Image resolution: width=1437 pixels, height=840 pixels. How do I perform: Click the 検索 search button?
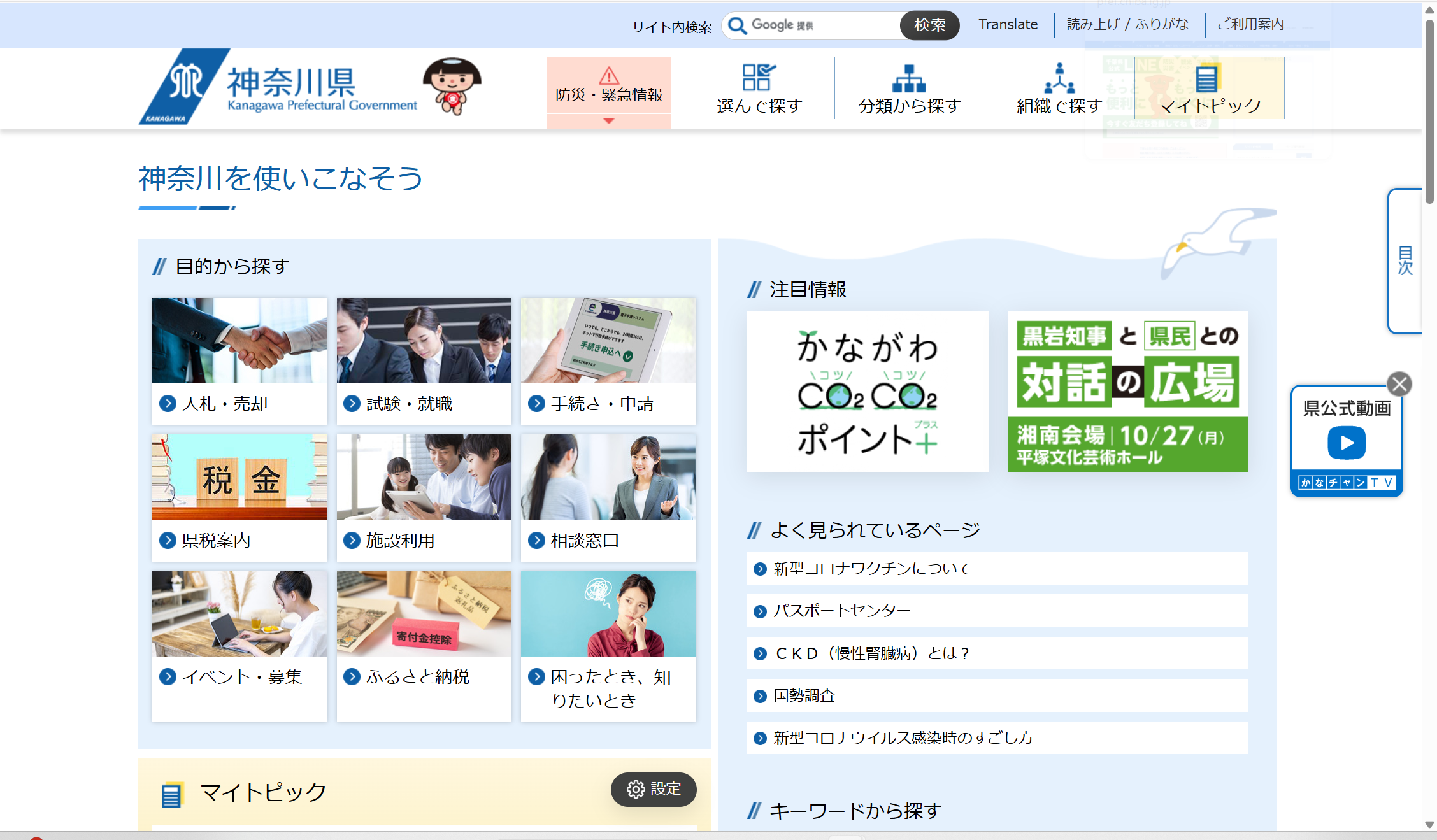[929, 25]
